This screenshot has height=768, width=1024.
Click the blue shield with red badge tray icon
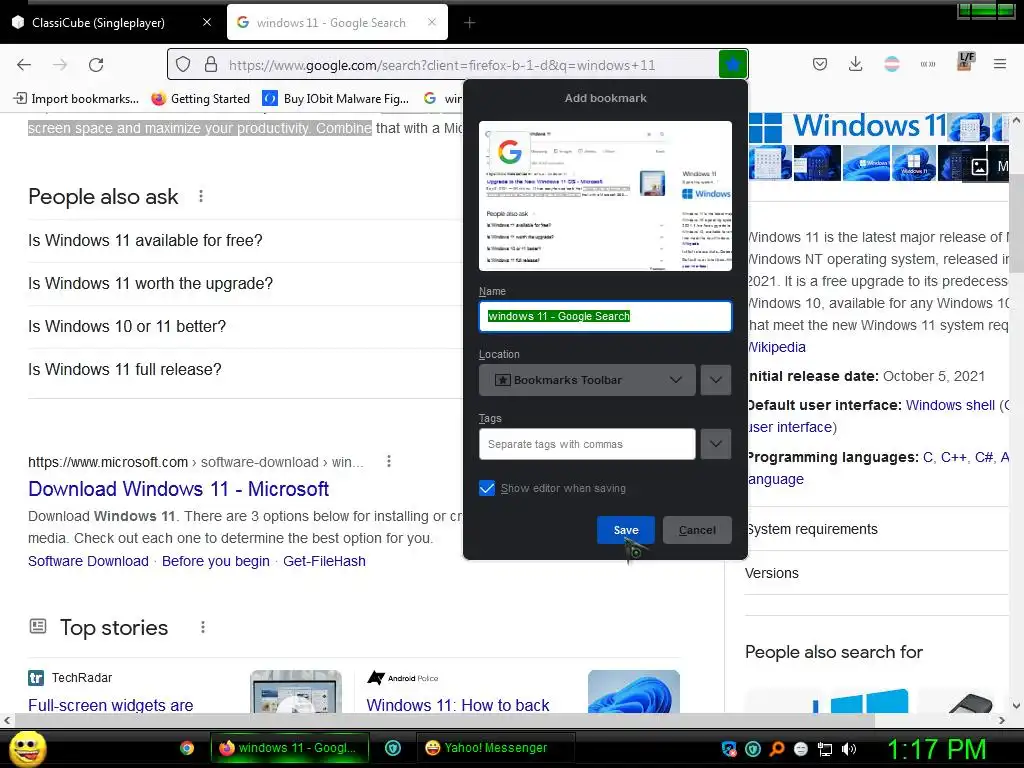point(729,748)
